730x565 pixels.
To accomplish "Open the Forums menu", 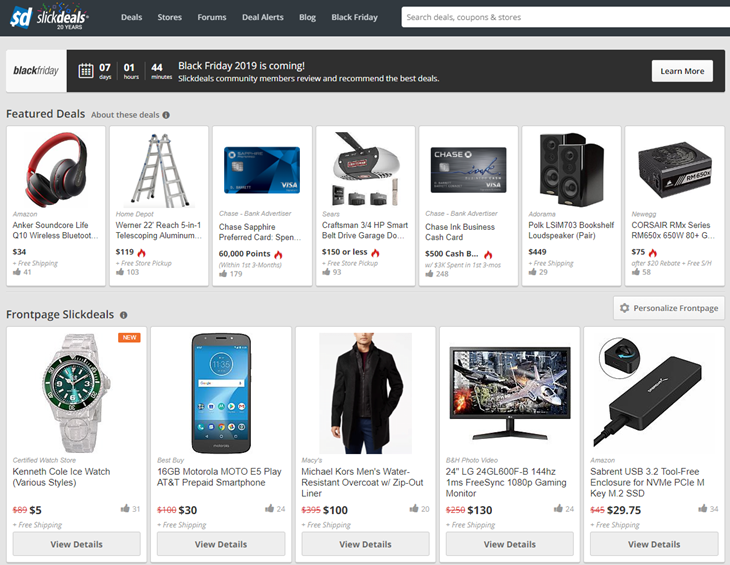I will pos(212,17).
